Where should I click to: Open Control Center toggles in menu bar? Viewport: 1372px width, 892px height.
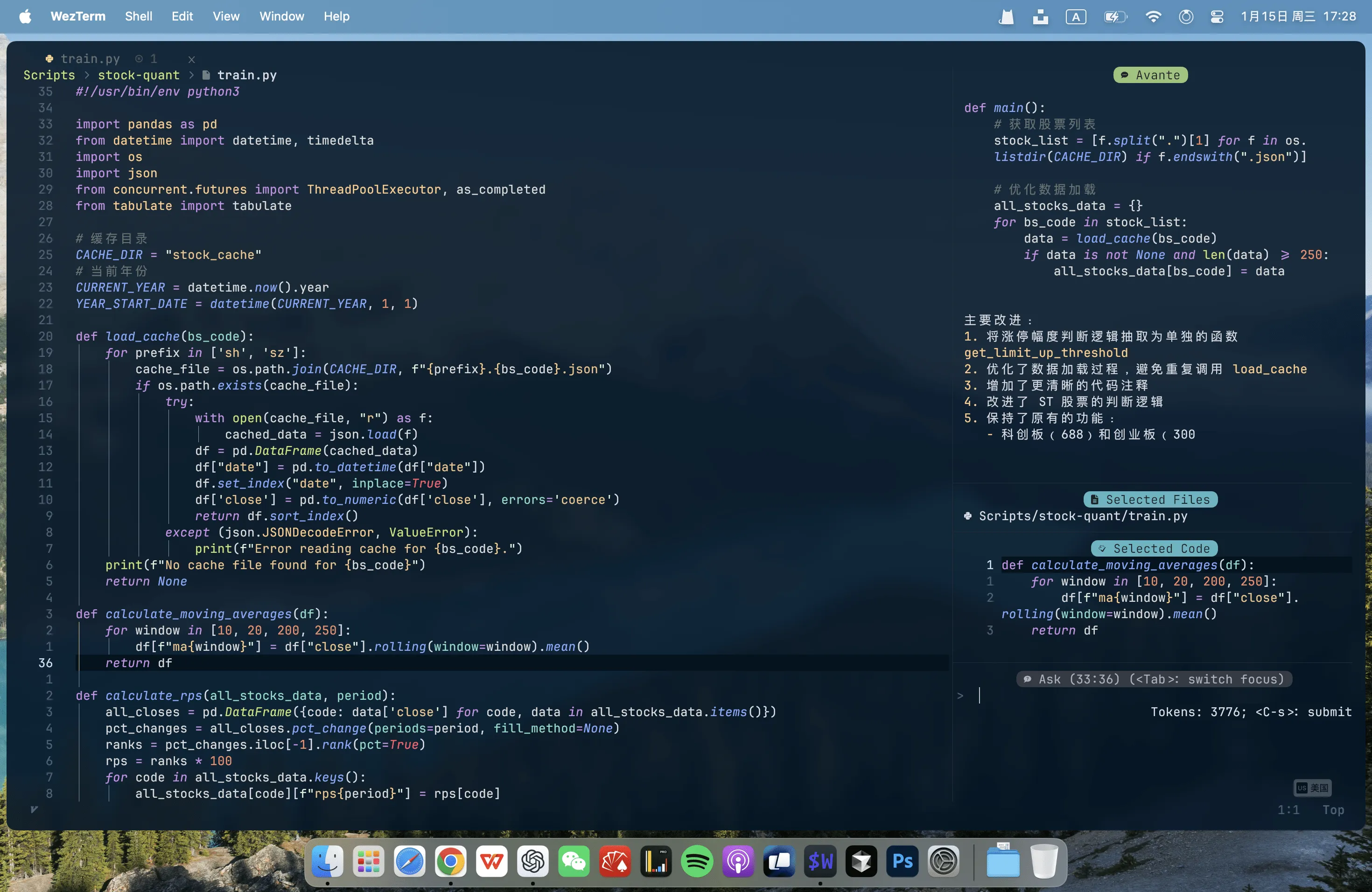1216,16
